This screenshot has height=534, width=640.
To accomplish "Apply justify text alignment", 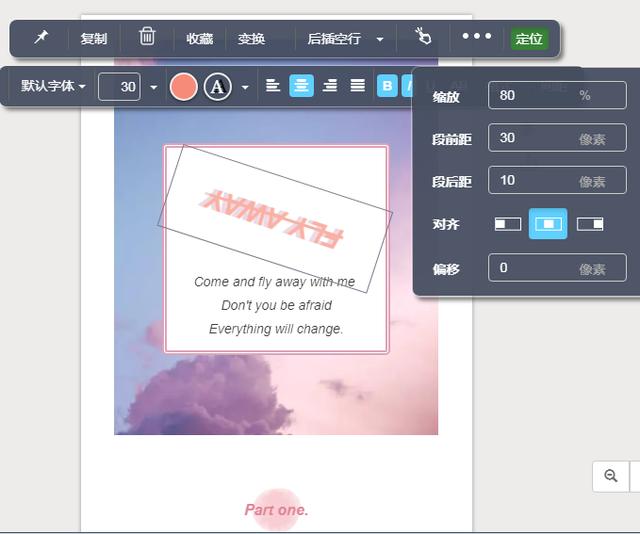I will 358,86.
